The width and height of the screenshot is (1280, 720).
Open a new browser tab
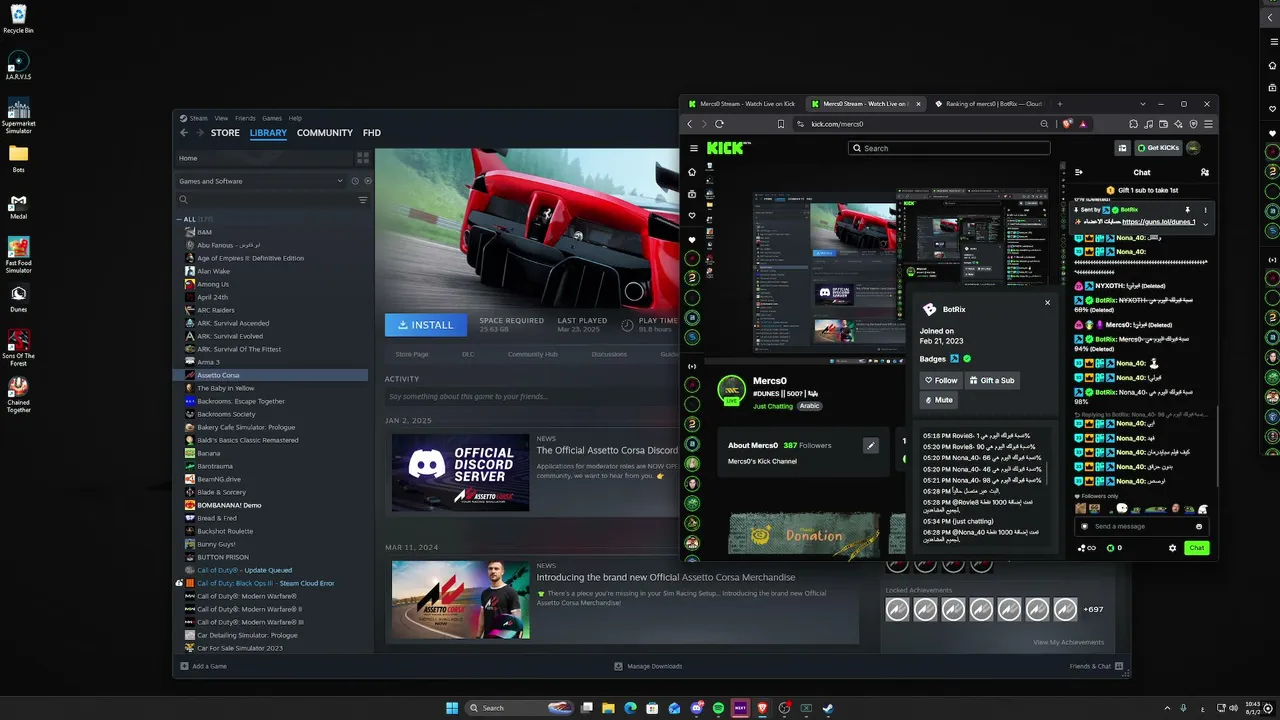[x=1060, y=104]
